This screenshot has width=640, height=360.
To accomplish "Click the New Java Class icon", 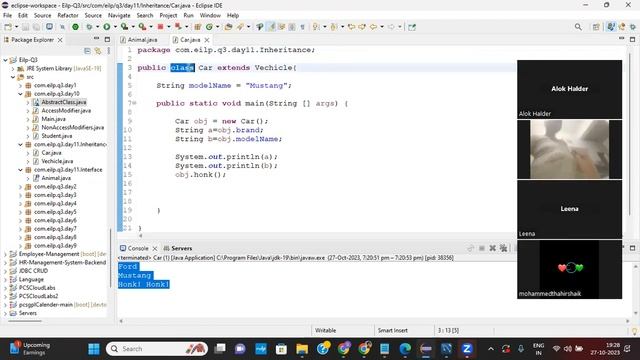I will (x=209, y=27).
